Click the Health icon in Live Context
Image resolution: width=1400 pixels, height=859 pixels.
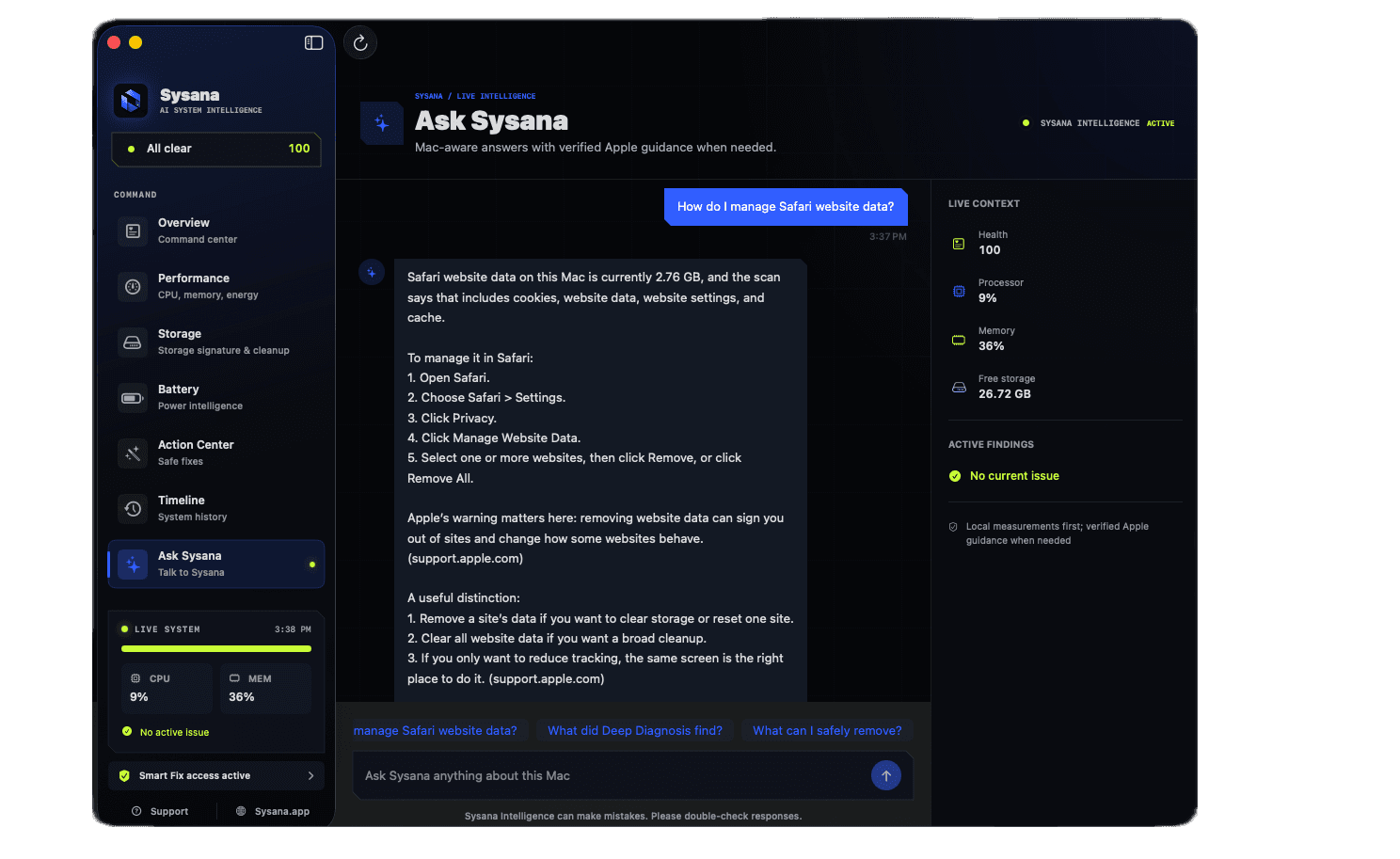[959, 243]
